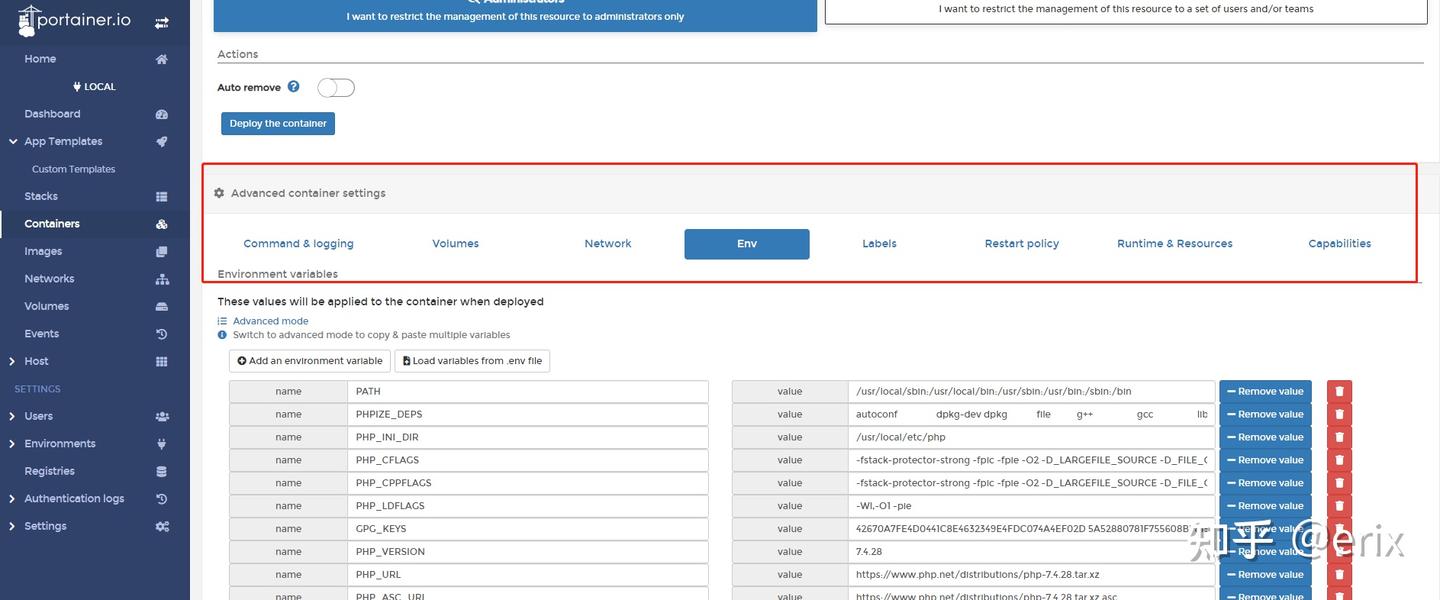1440x600 pixels.
Task: Click the Dashboard gauge icon
Action: pyautogui.click(x=159, y=112)
